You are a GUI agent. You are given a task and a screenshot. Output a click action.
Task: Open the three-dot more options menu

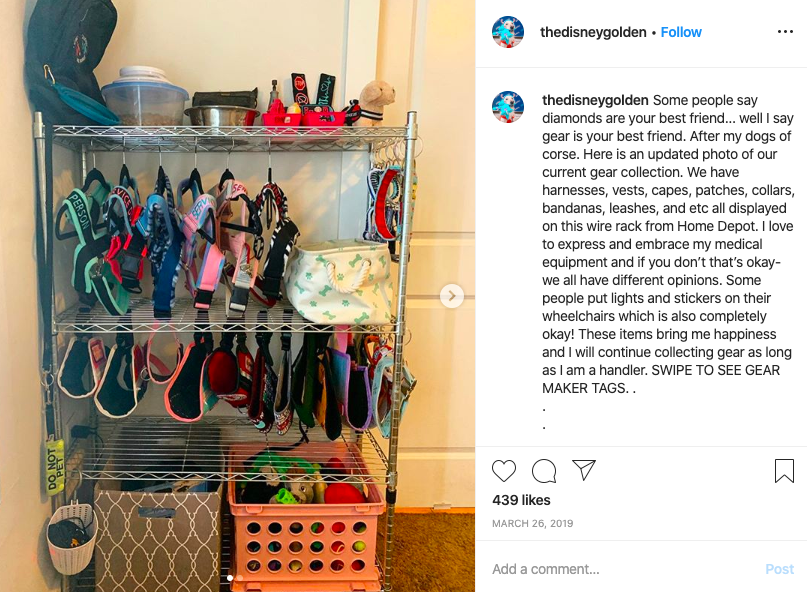(x=785, y=32)
